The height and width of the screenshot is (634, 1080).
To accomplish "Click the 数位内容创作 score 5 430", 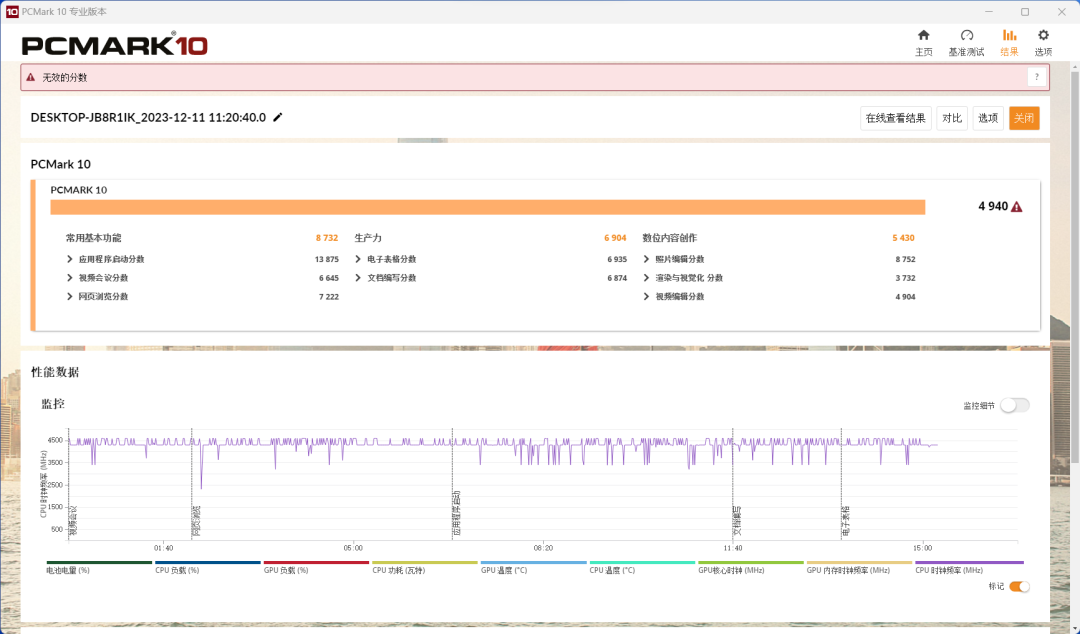I will pos(904,238).
